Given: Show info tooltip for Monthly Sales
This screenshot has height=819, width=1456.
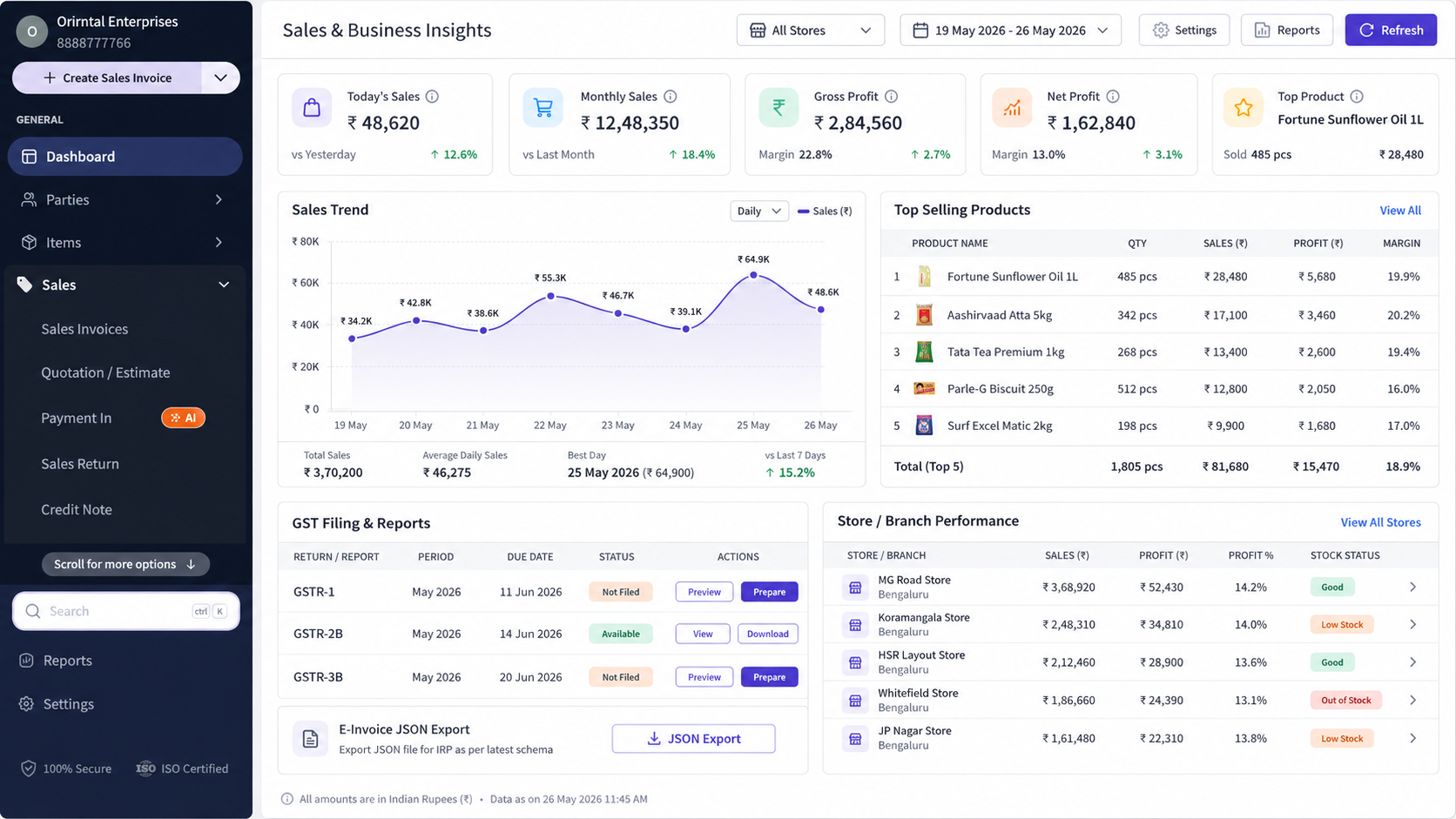Looking at the screenshot, I should 671,97.
